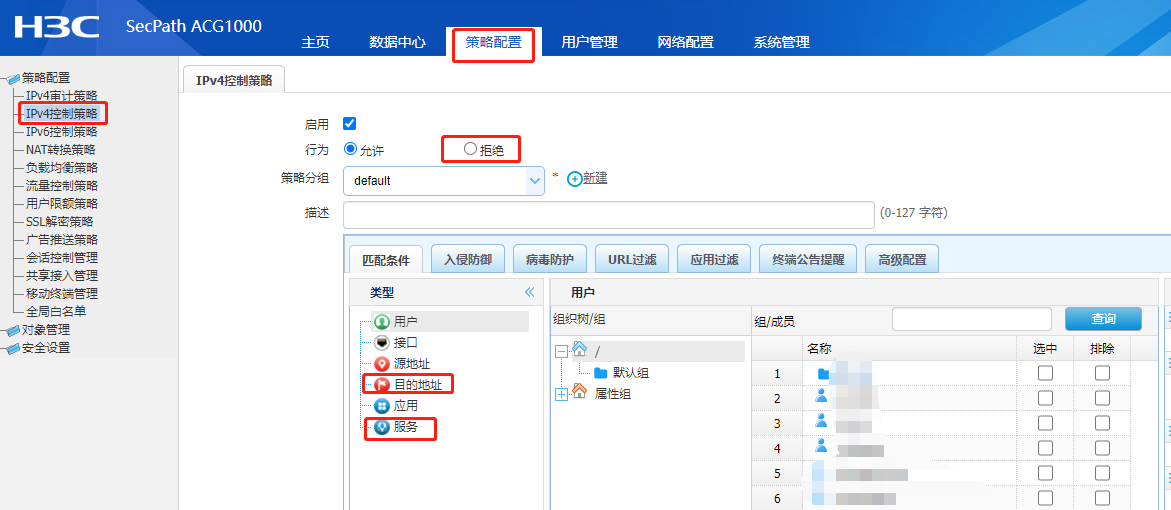Open IPv4审计策略 in sidebar
Viewport: 1171px width, 510px height.
coord(61,96)
